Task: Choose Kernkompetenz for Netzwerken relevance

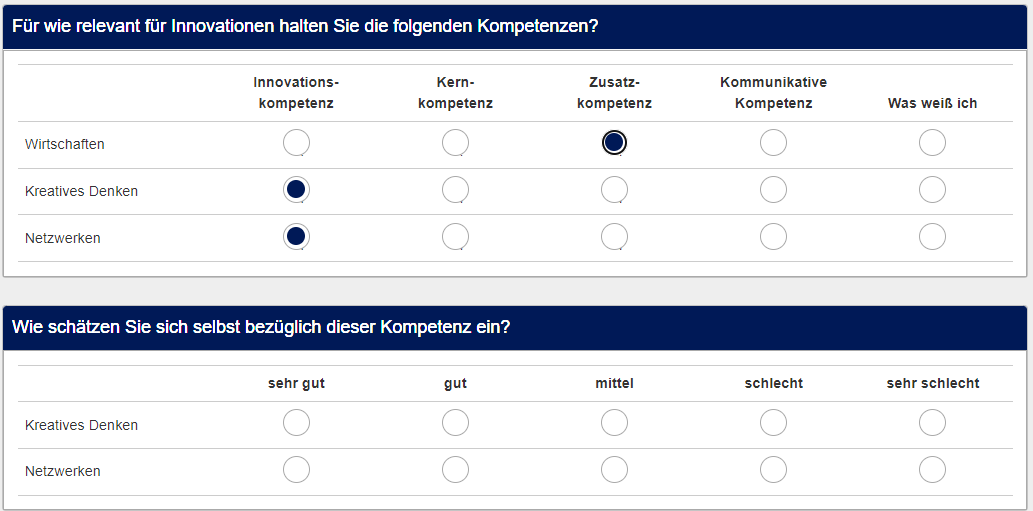Action: click(x=455, y=236)
